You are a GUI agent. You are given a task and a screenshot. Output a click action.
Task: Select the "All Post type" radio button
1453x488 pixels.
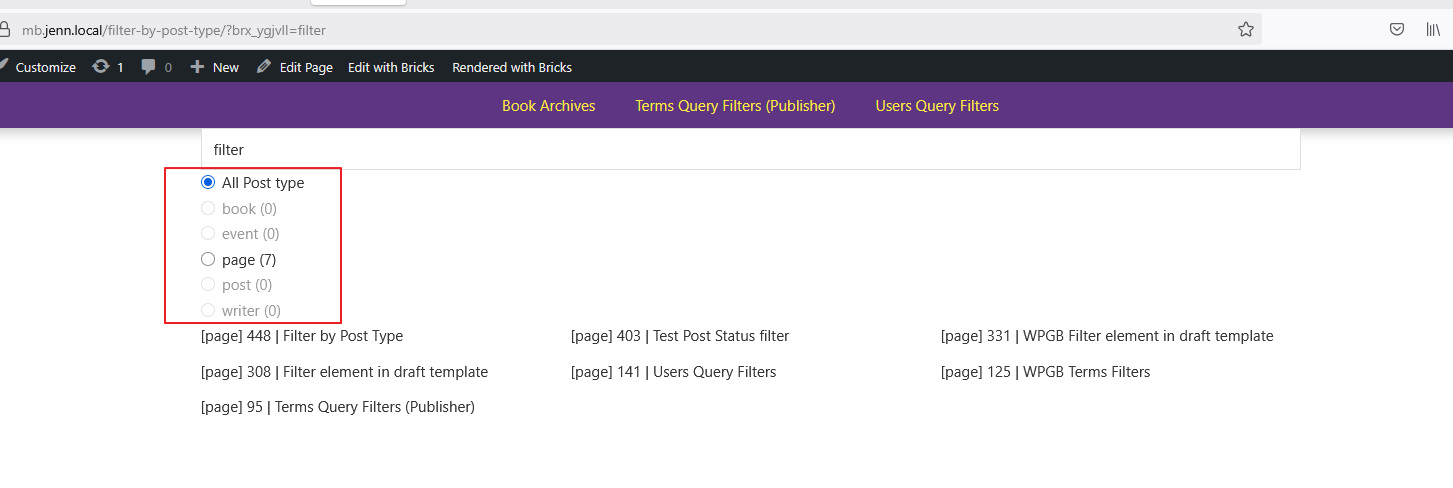click(208, 183)
